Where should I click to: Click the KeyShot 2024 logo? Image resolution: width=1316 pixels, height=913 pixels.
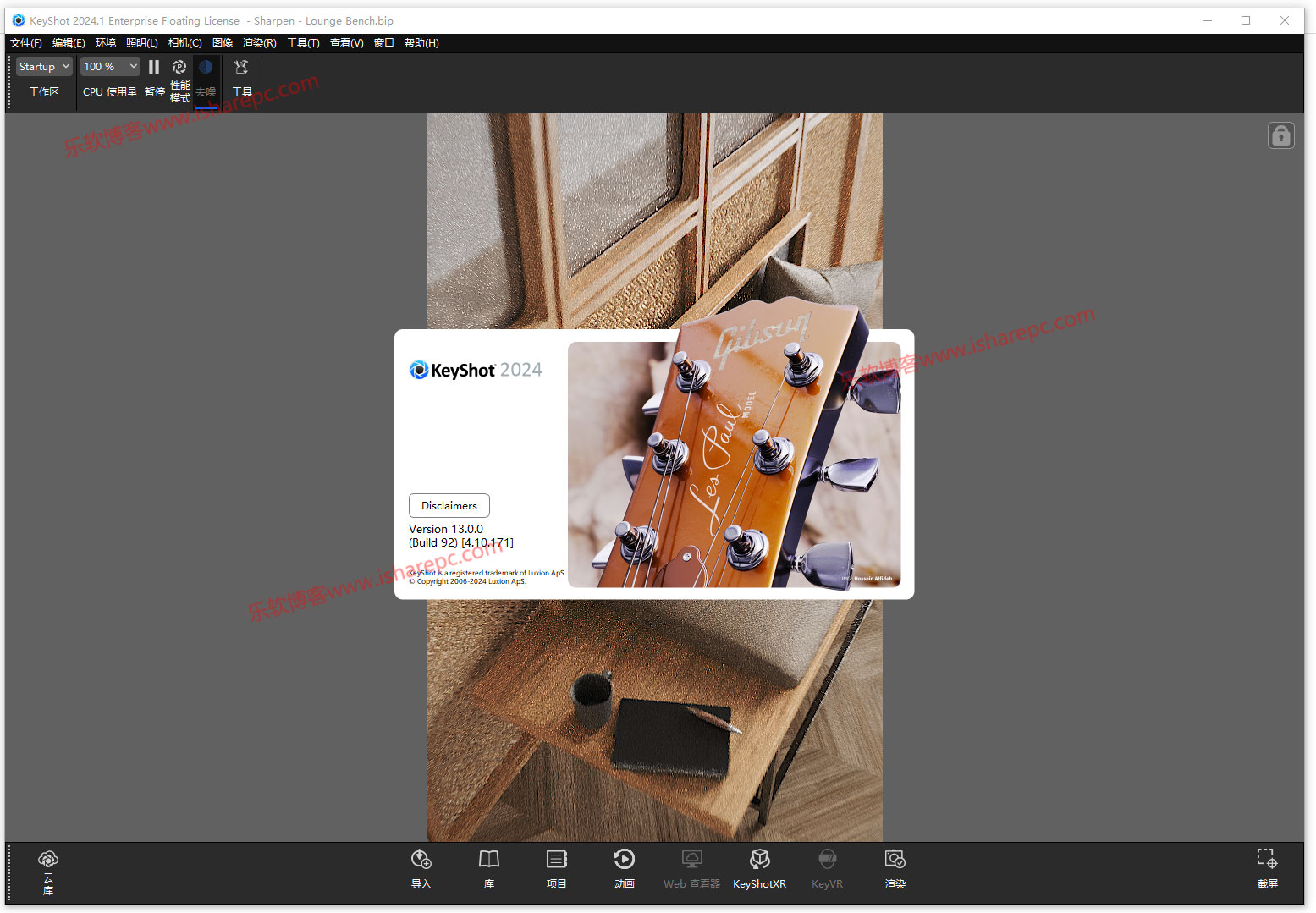tap(476, 370)
